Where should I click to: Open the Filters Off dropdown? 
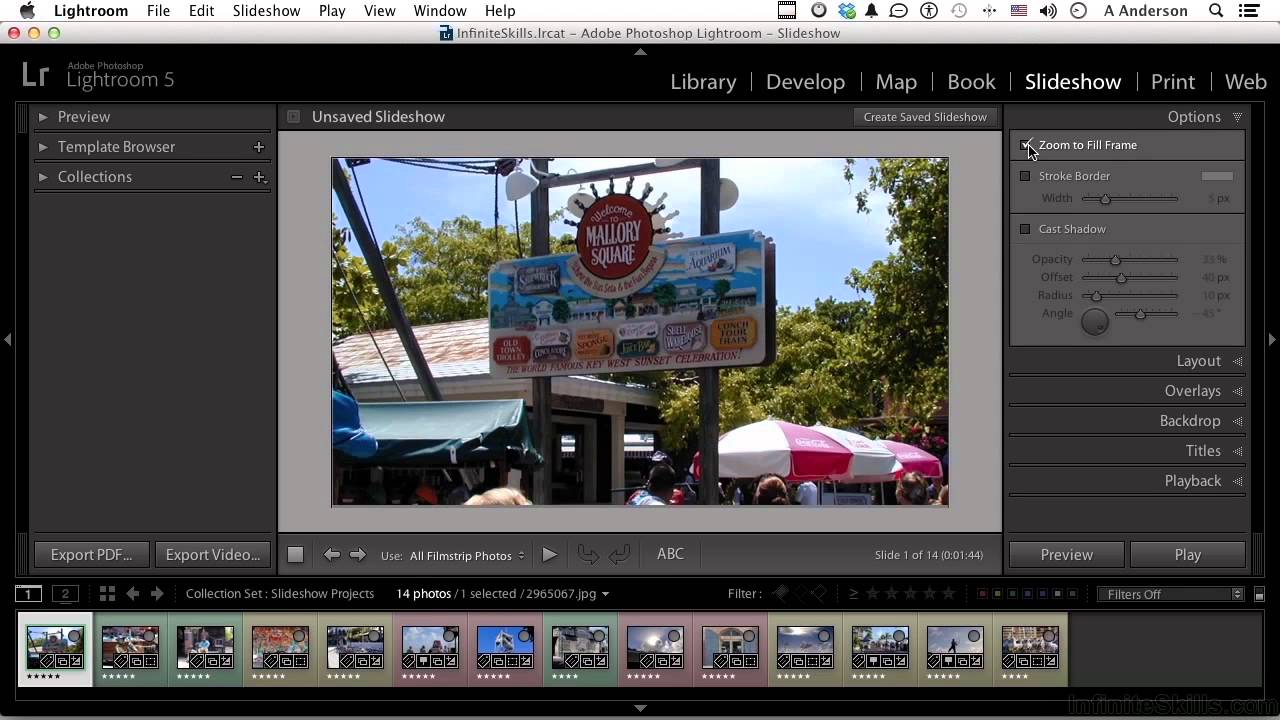tap(1170, 594)
